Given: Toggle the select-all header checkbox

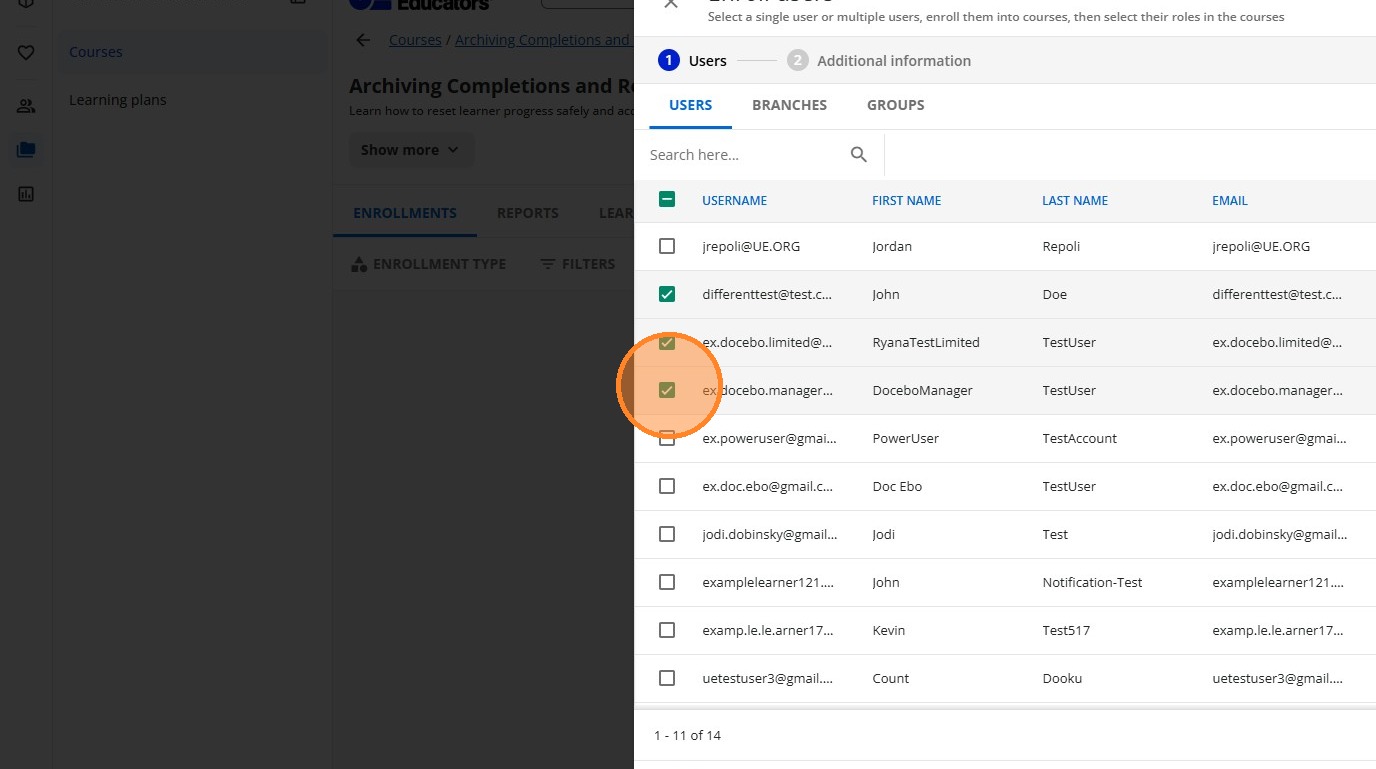Looking at the screenshot, I should 667,199.
